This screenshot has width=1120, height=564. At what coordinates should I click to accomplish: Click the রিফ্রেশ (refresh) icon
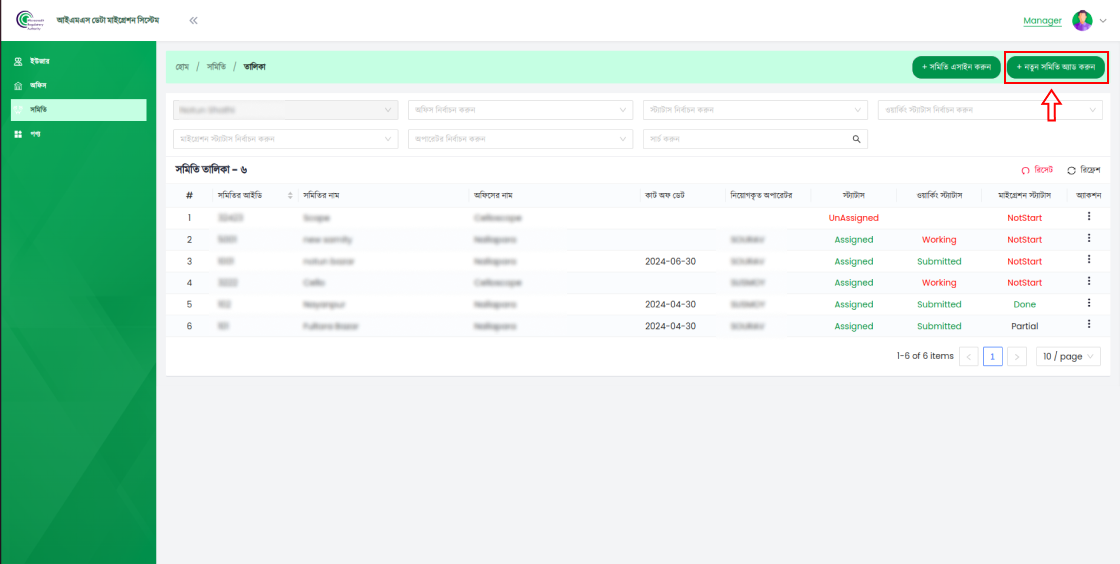1072,170
